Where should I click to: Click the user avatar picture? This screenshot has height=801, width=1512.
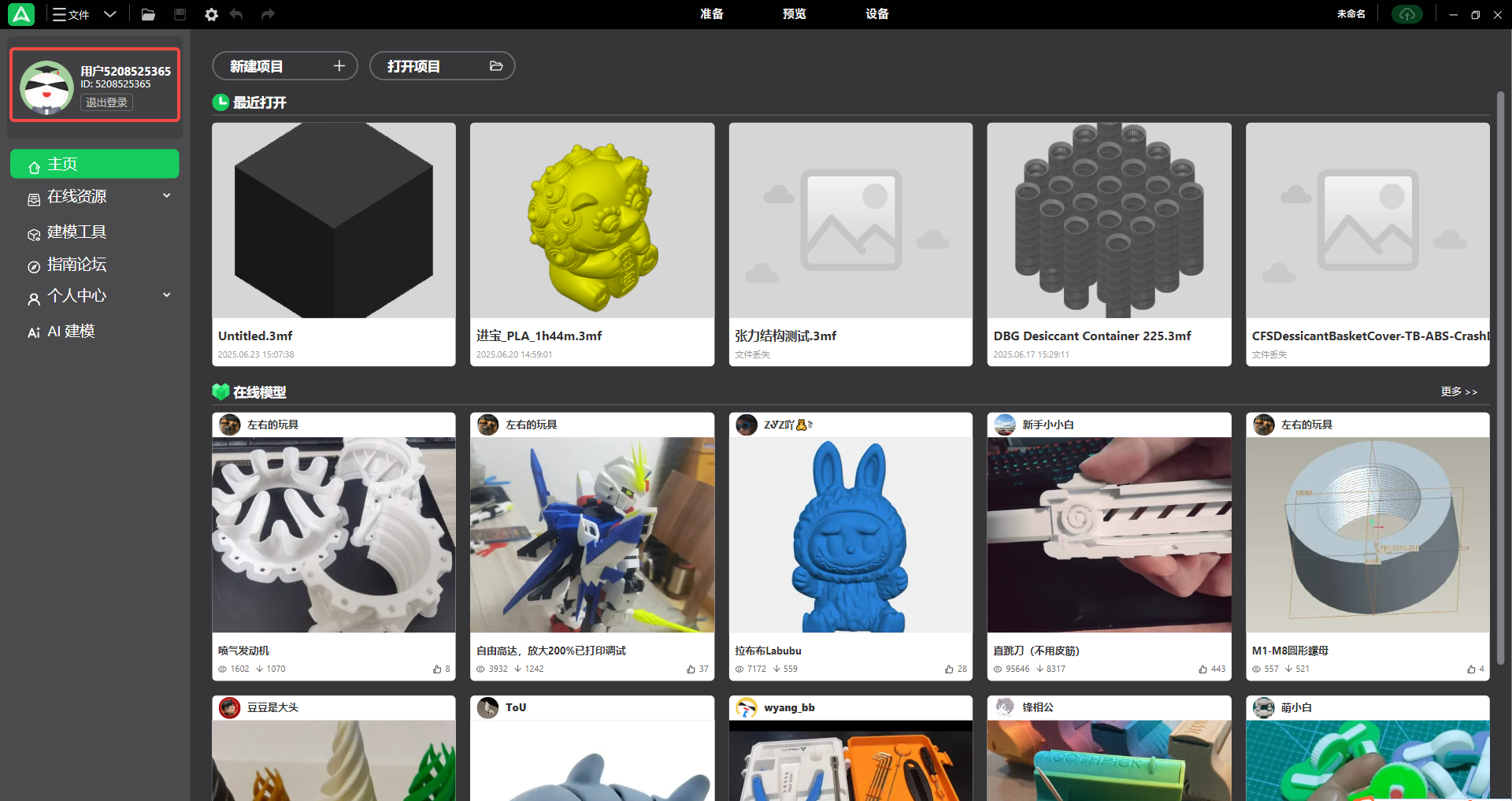(46, 87)
